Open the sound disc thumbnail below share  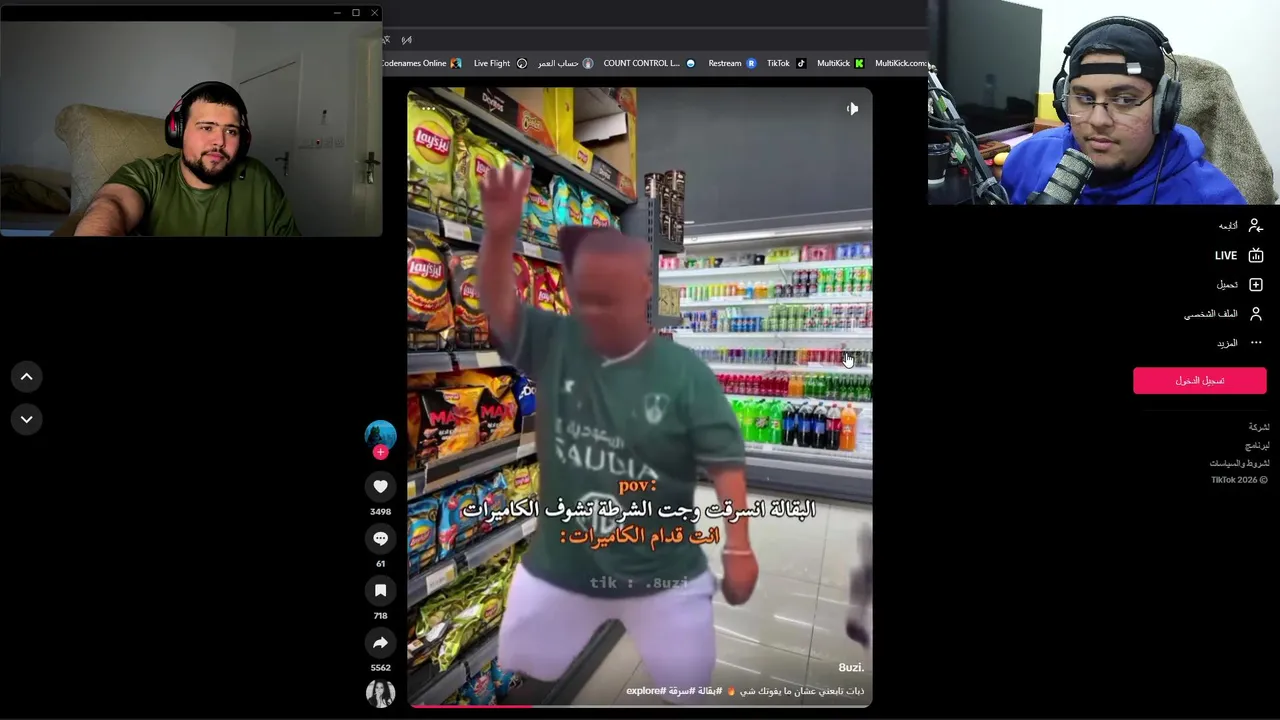(380, 692)
